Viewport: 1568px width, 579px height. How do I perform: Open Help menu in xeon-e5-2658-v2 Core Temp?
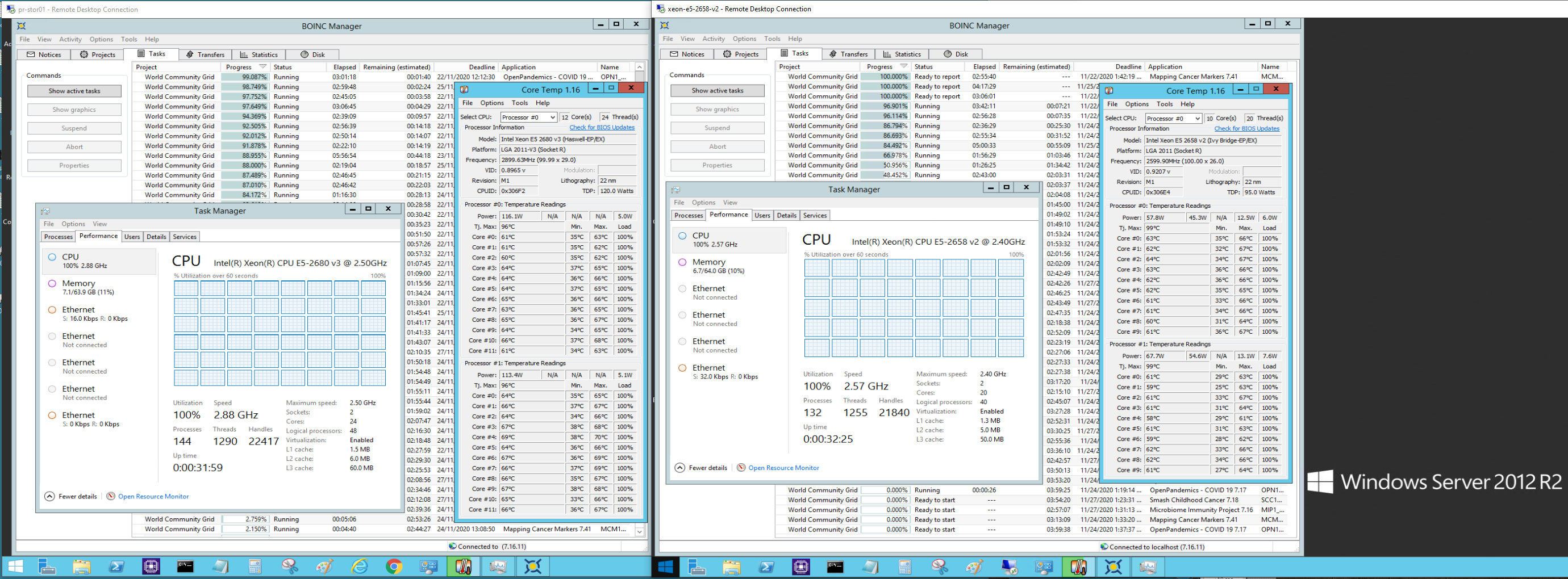pyautogui.click(x=1187, y=104)
